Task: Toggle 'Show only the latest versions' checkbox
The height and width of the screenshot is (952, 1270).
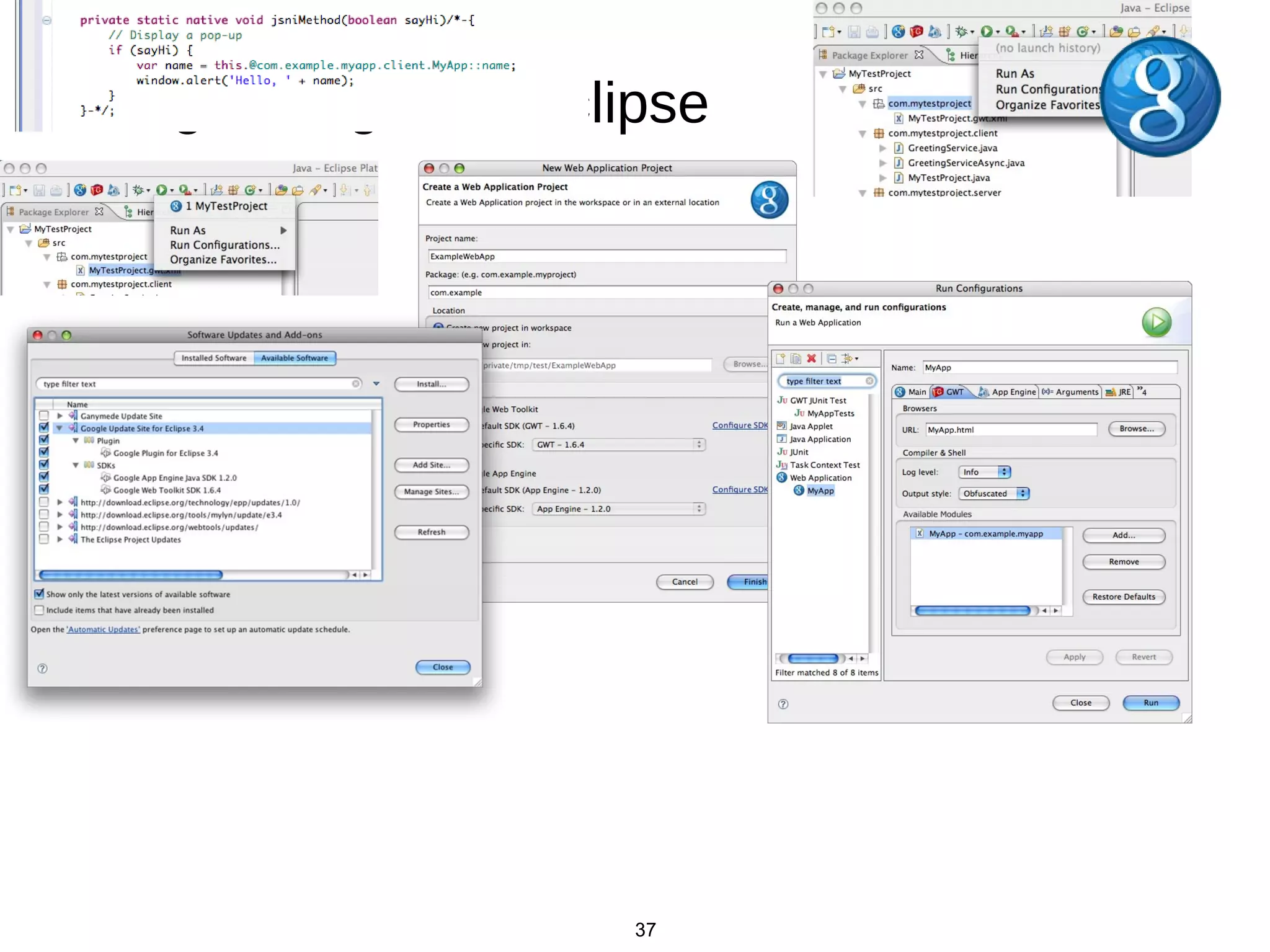Action: (39, 594)
